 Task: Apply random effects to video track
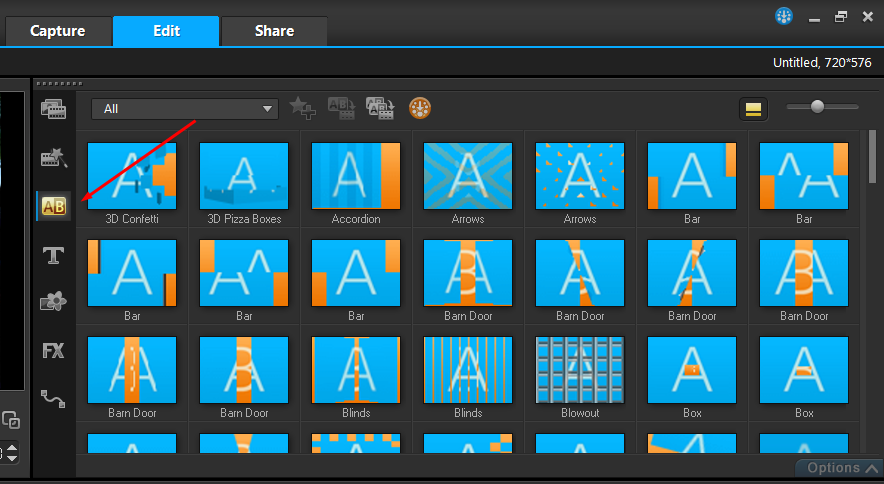380,108
